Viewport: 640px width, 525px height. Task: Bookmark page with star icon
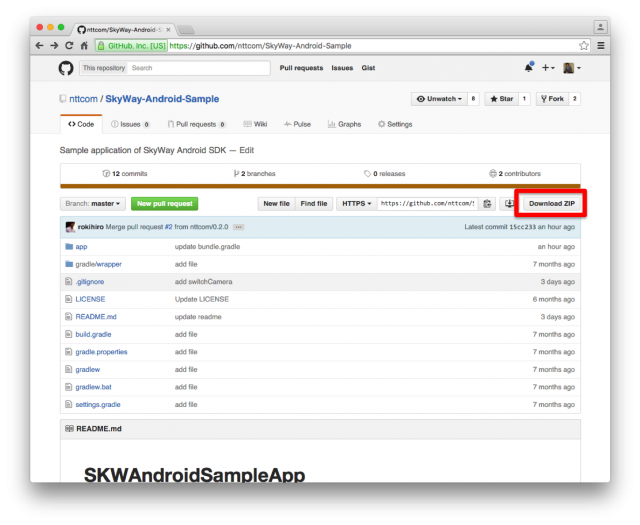point(584,45)
